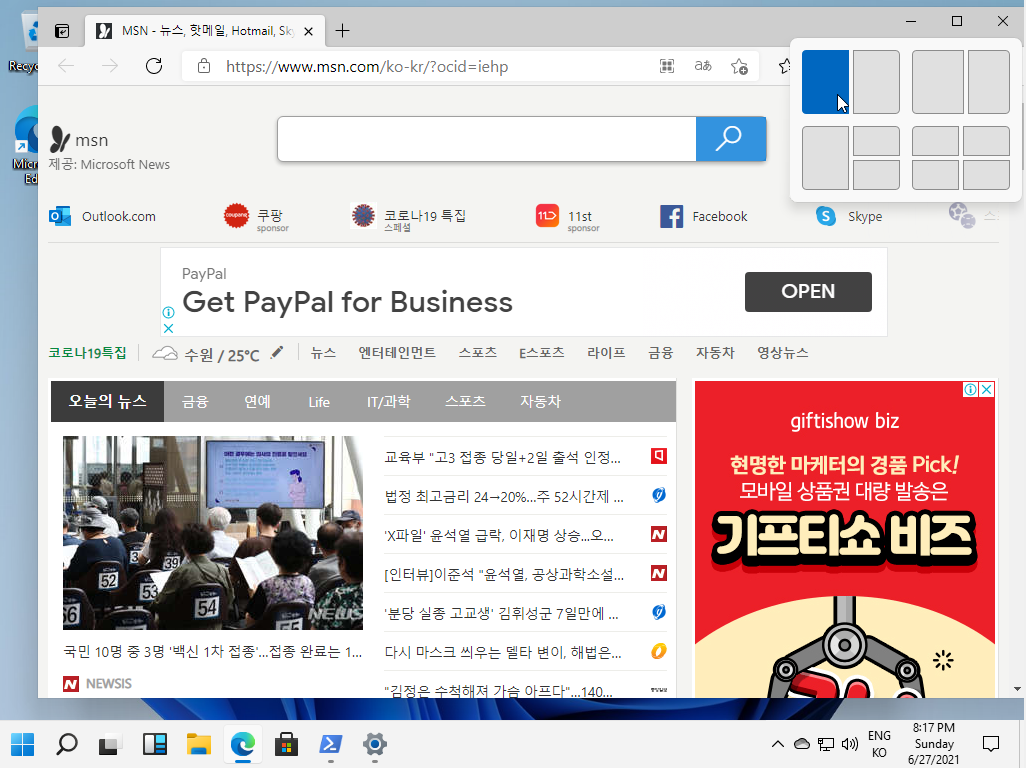The height and width of the screenshot is (768, 1026).
Task: Open the 라이프 navigation item
Action: pyautogui.click(x=606, y=353)
